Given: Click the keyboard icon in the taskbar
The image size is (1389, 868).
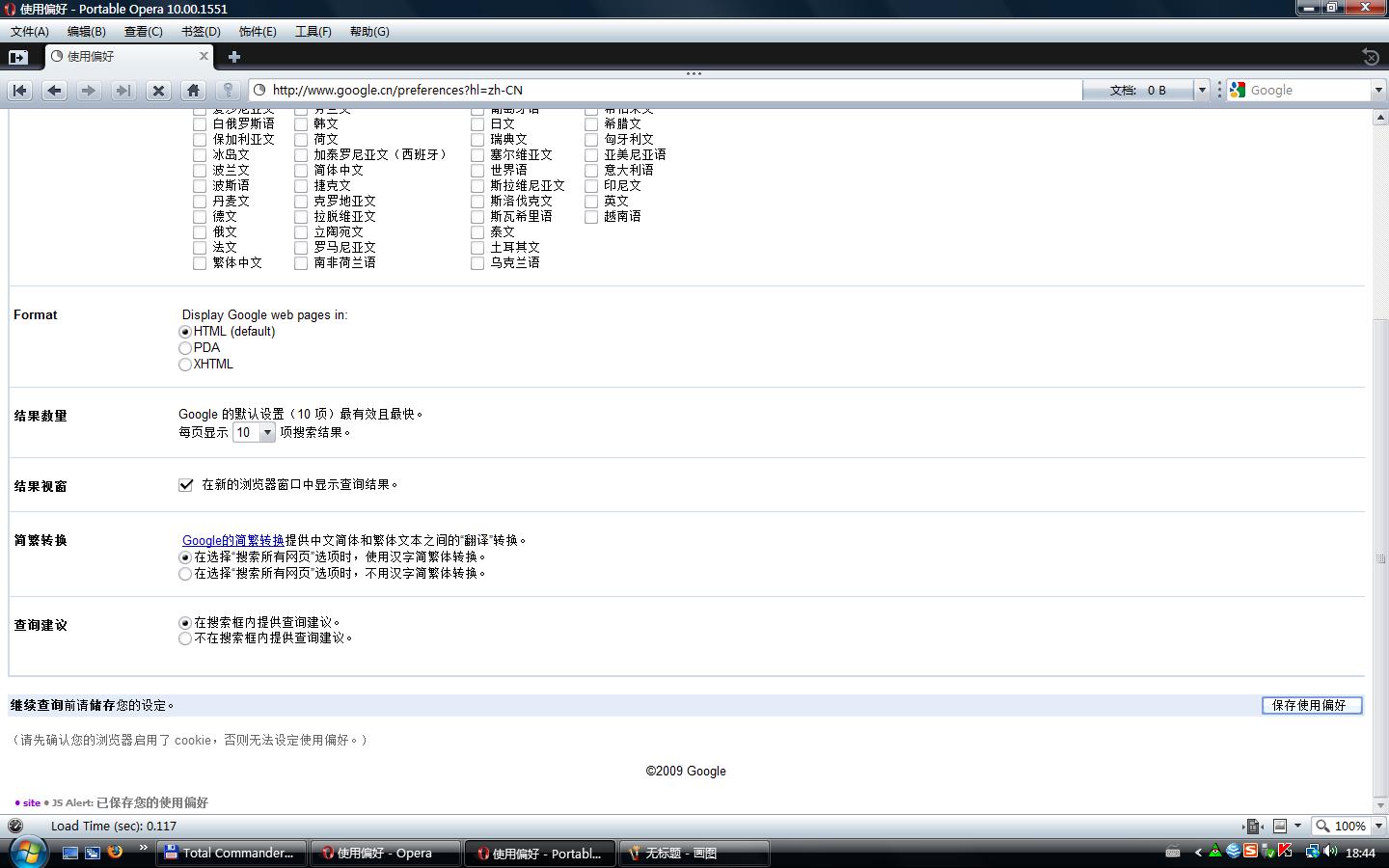Looking at the screenshot, I should click(1173, 853).
